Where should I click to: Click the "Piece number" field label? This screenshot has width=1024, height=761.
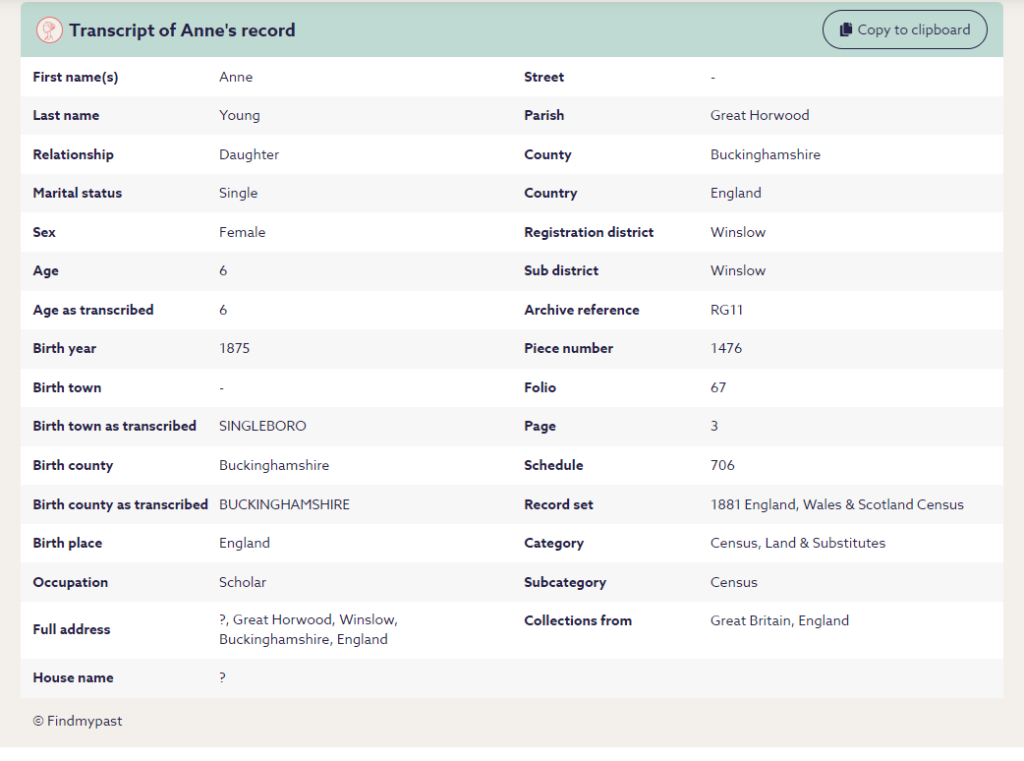(569, 348)
